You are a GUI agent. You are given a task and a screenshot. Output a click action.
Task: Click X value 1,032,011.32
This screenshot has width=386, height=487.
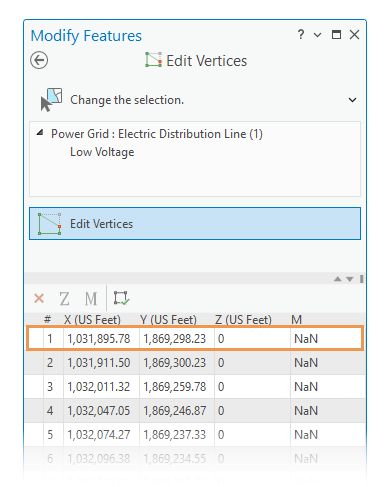99,387
